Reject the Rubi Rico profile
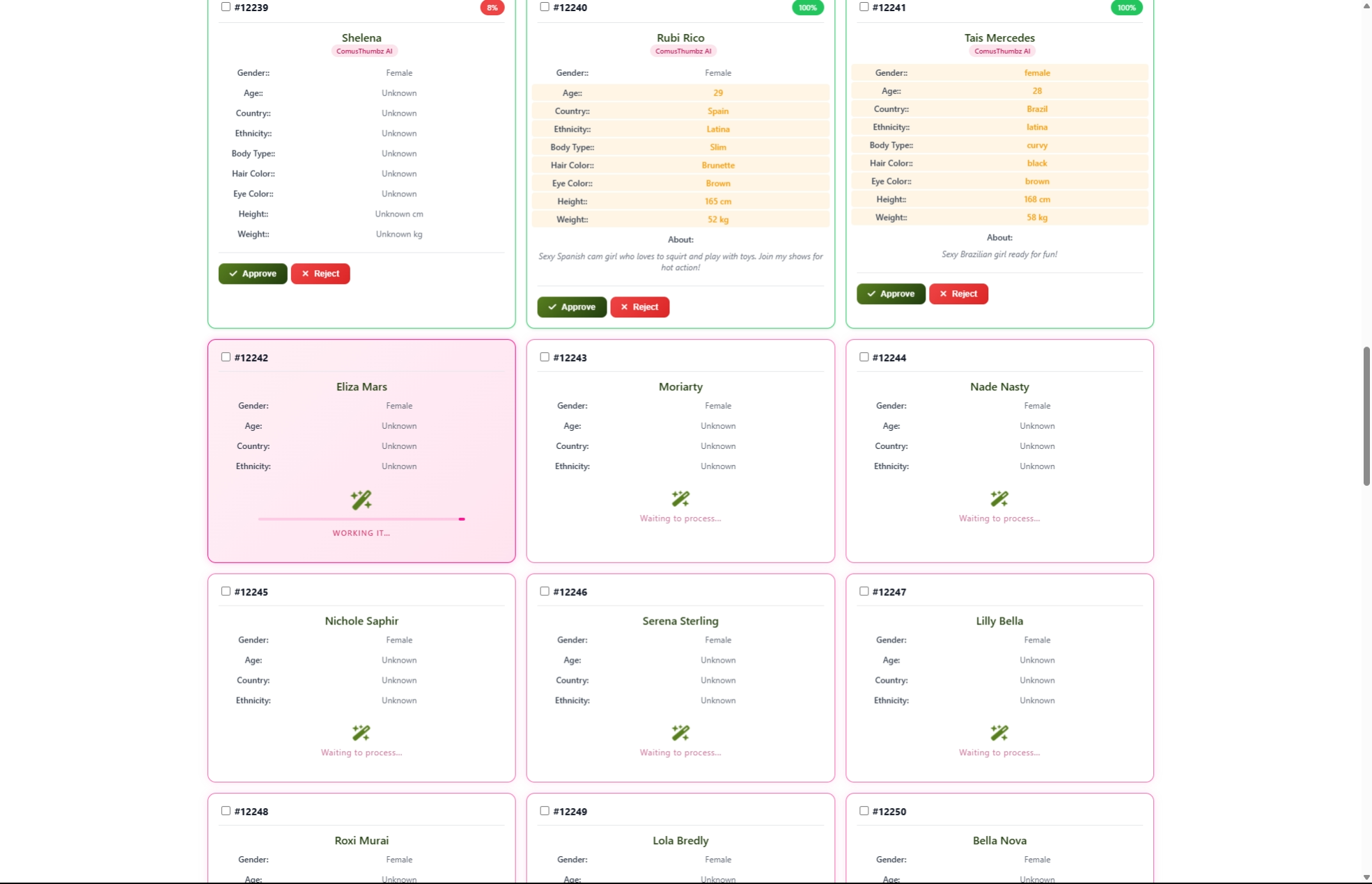Image resolution: width=1372 pixels, height=884 pixels. point(639,307)
